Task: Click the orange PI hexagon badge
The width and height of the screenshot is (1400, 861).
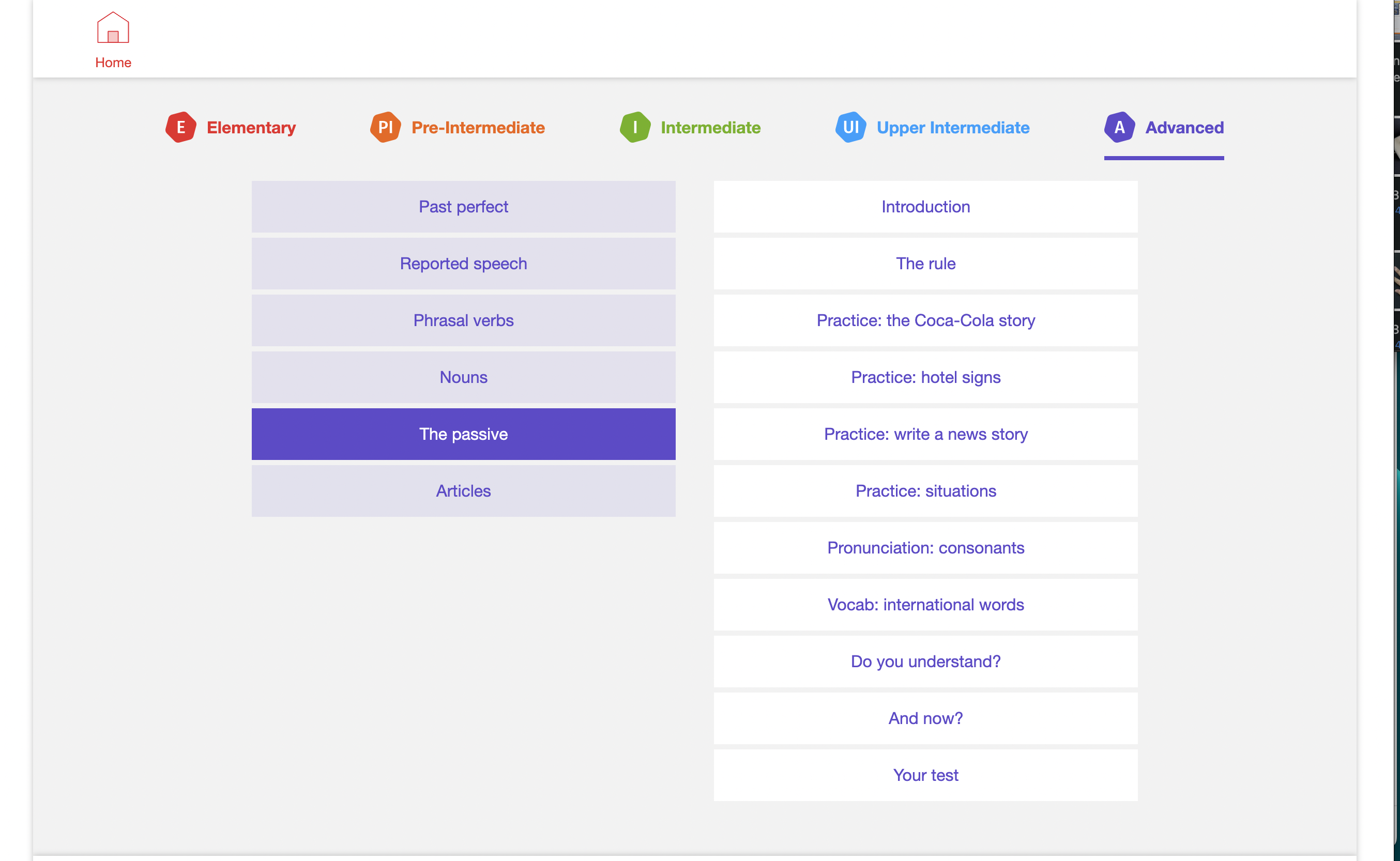Action: 386,127
